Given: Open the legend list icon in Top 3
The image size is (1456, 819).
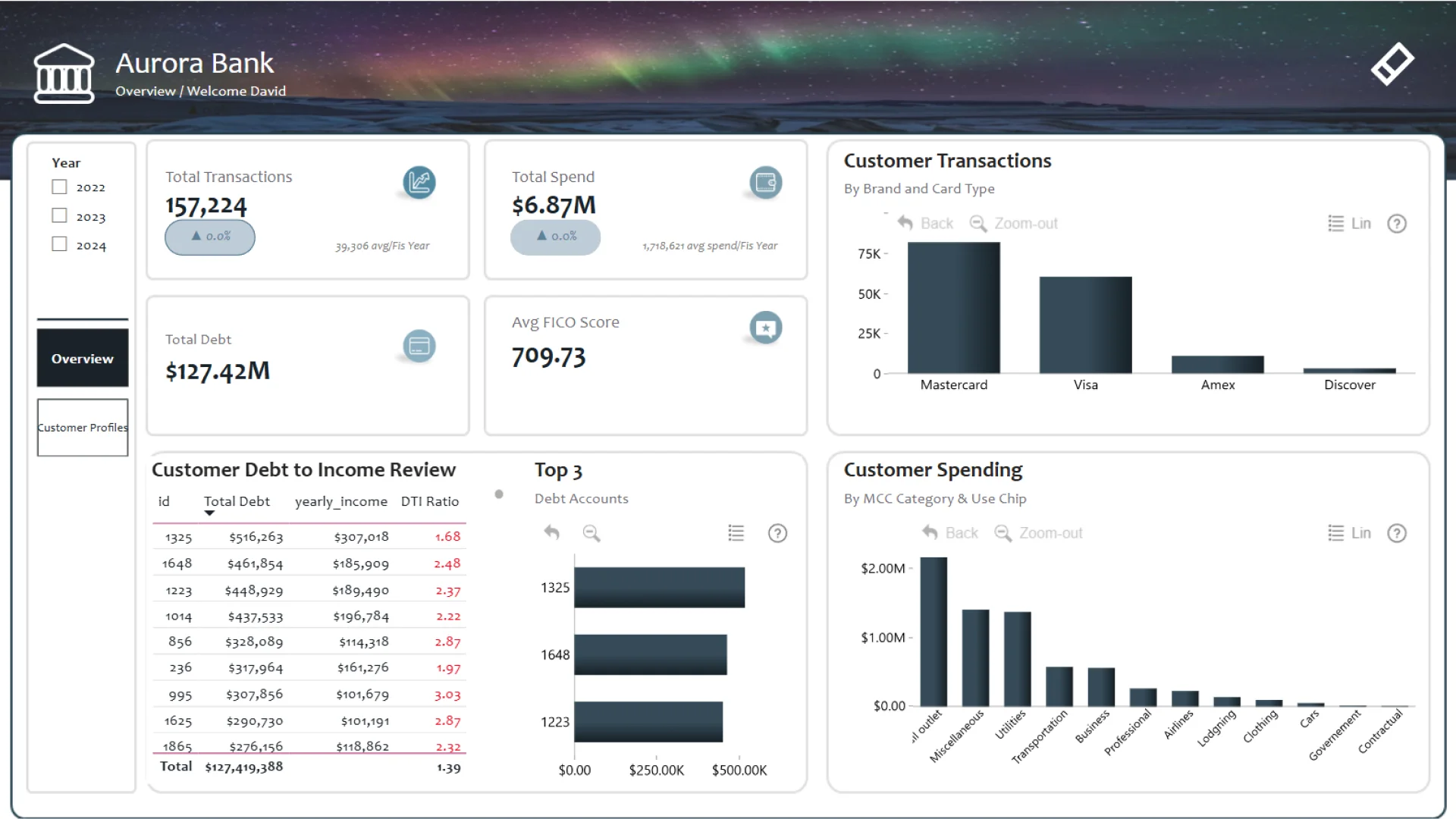Looking at the screenshot, I should tap(736, 533).
